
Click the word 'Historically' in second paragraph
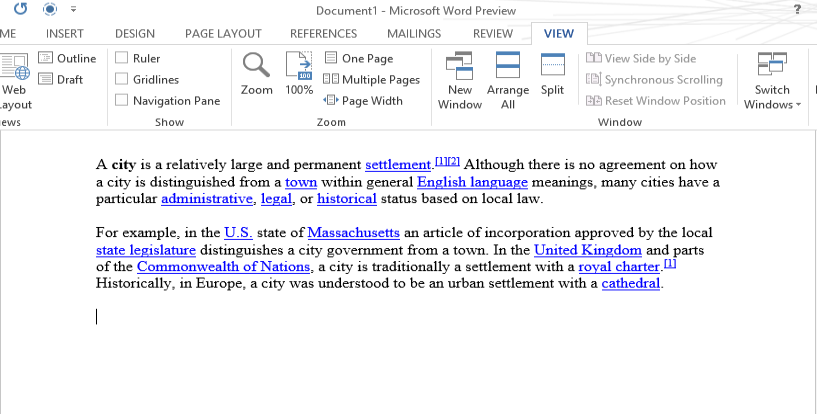tap(133, 284)
